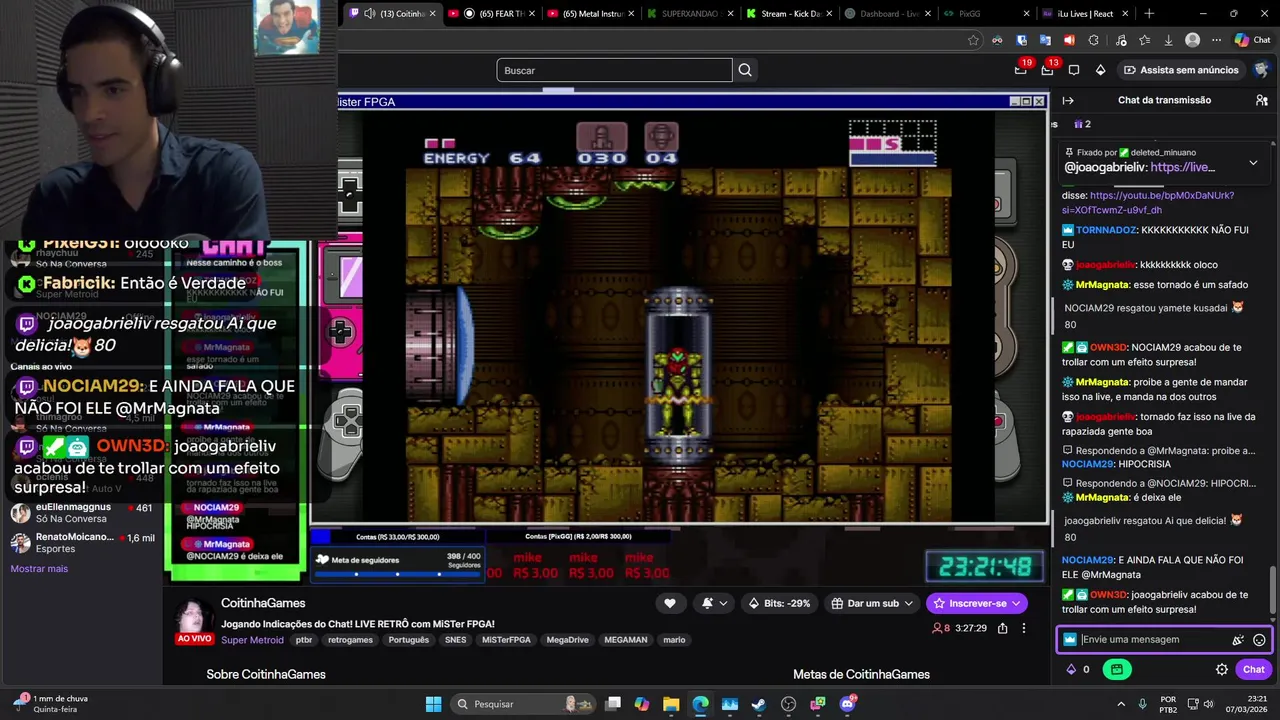Viewport: 1280px width, 720px height.
Task: Open chat settings gear icon
Action: (1222, 669)
